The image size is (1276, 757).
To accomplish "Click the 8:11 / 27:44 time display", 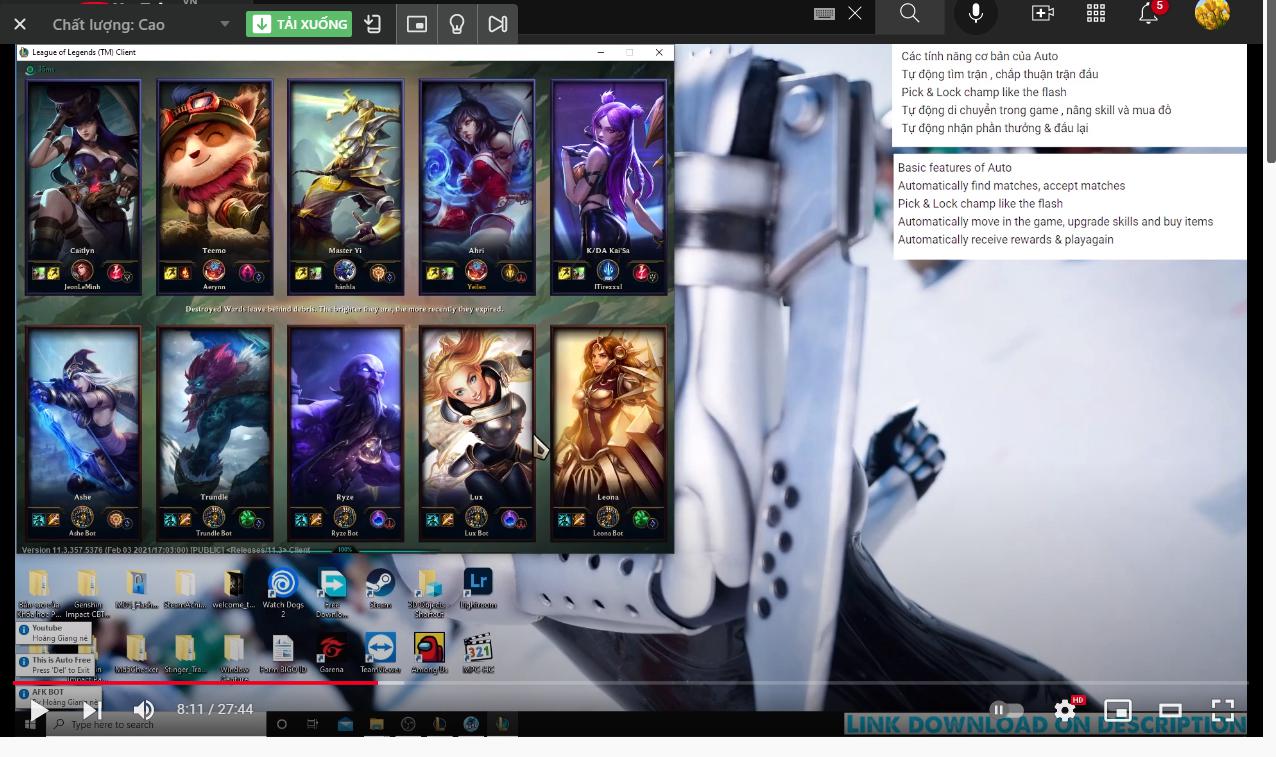I will pyautogui.click(x=215, y=709).
